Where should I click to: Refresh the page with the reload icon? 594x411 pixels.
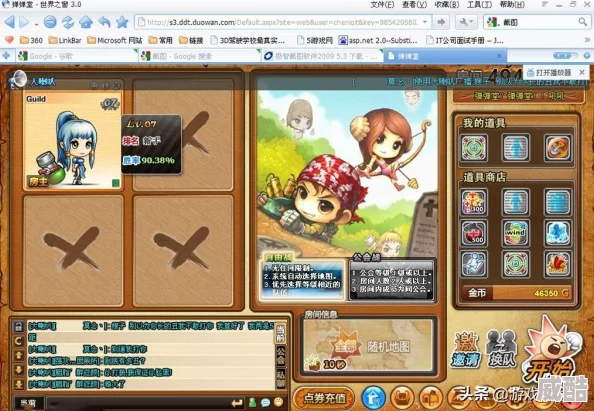pyautogui.click(x=68, y=22)
